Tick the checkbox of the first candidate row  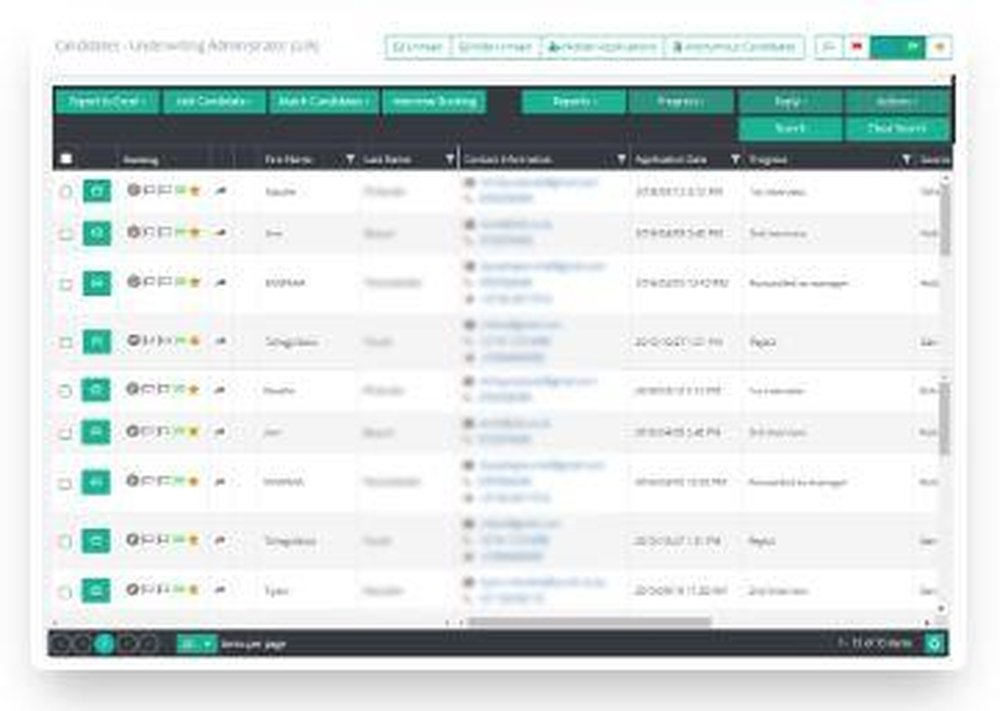tap(65, 191)
